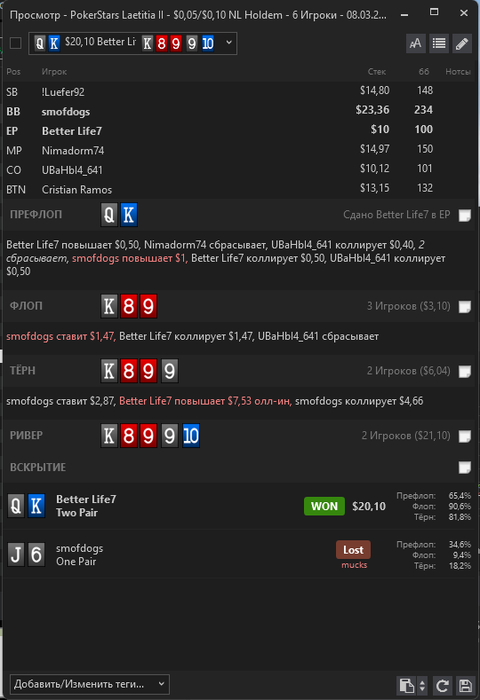Viewport: 480px width, 700px height.
Task: Tick the checkbox beside the hand selector
Action: (x=16, y=43)
